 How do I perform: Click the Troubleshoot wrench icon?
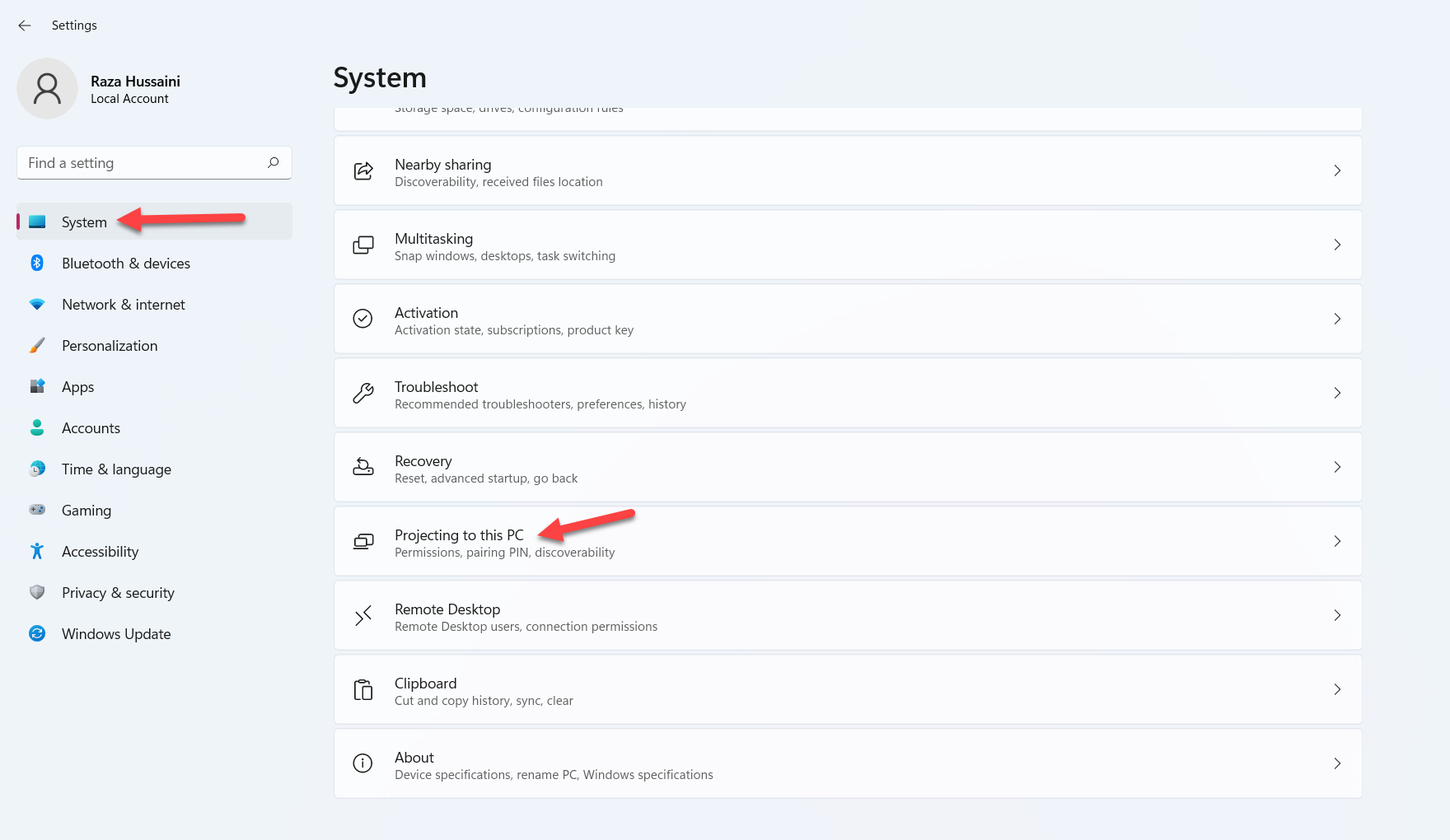coord(363,394)
